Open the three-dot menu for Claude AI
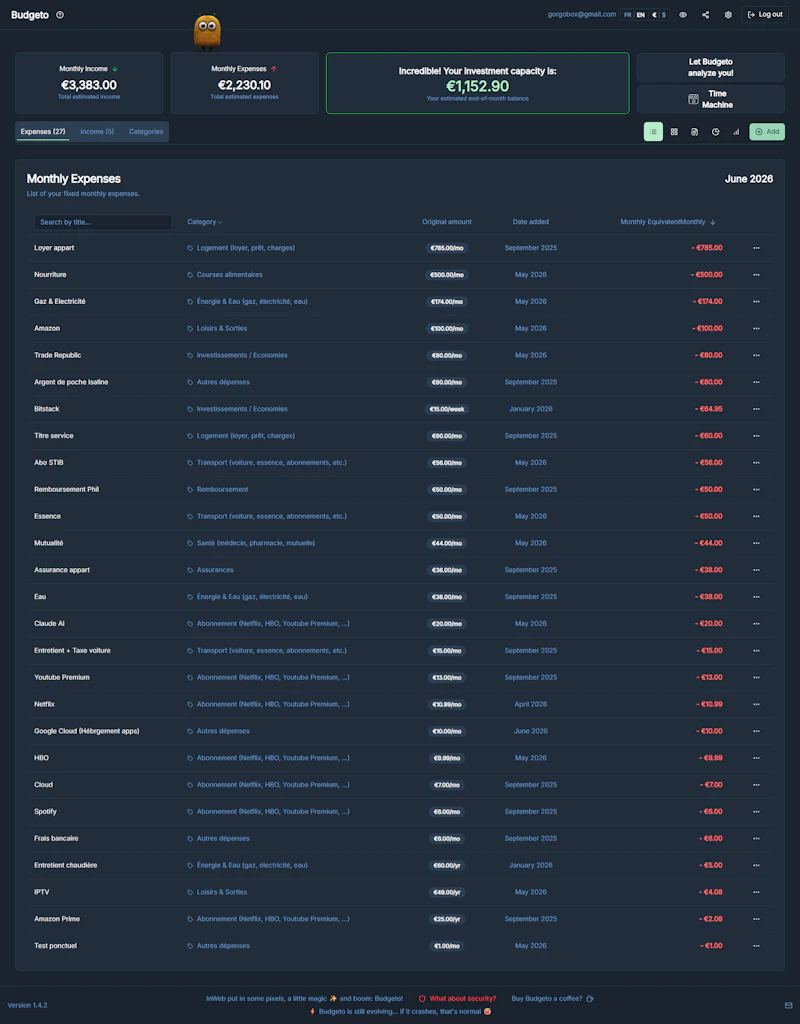This screenshot has height=1024, width=800. (756, 624)
